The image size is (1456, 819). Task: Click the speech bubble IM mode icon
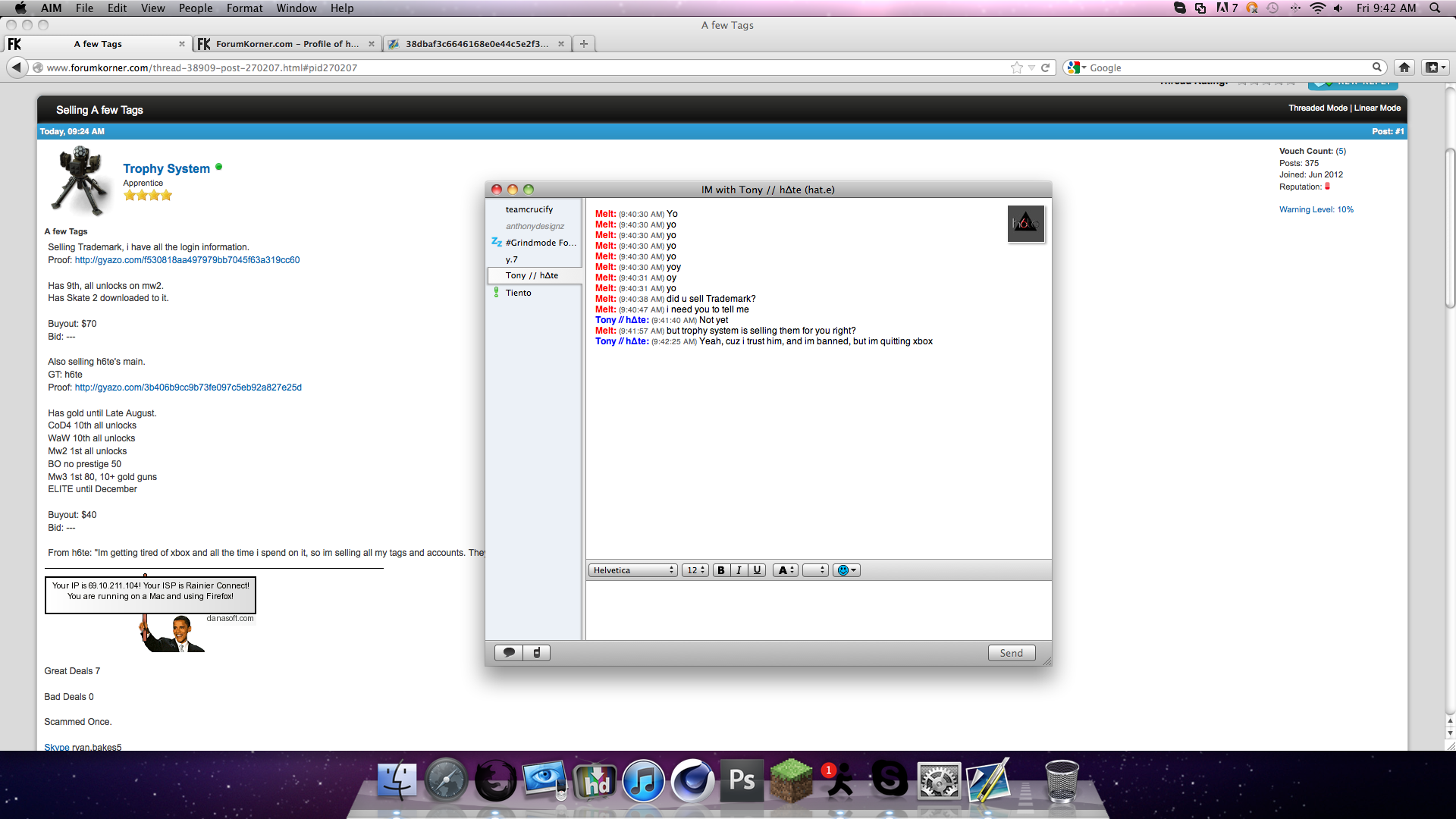(x=509, y=653)
